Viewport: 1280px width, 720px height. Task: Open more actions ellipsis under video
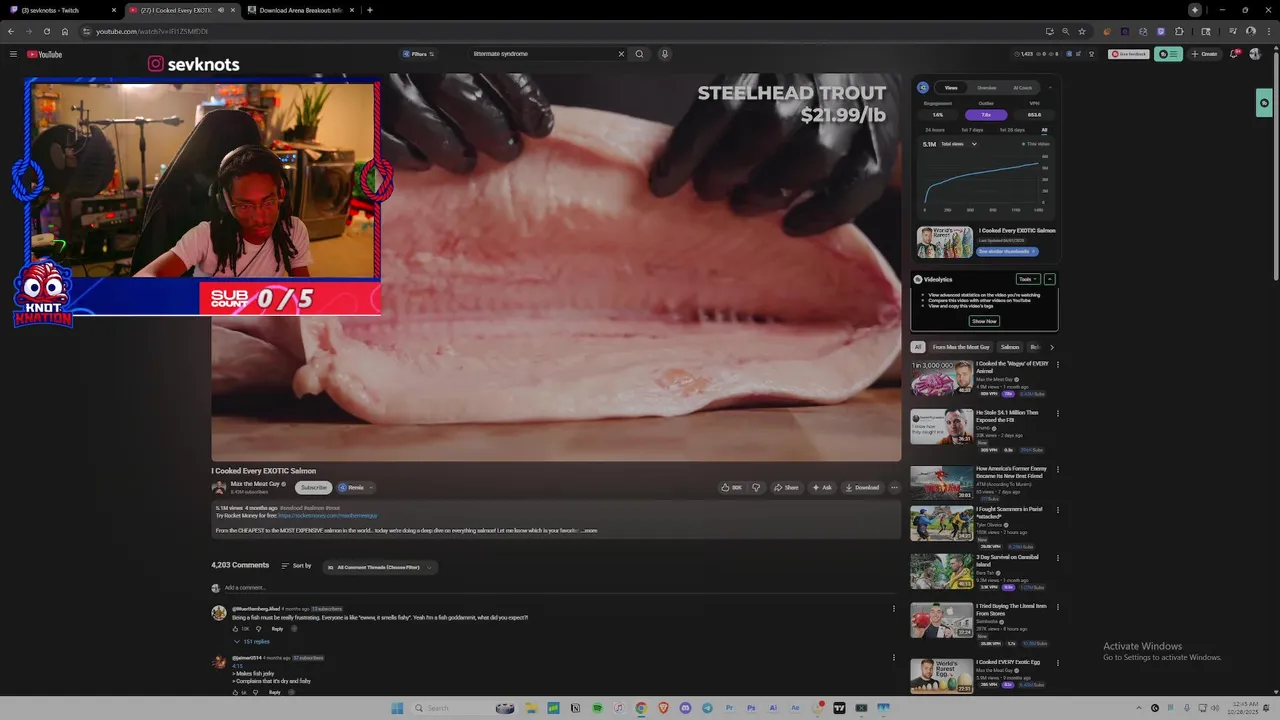coord(894,488)
